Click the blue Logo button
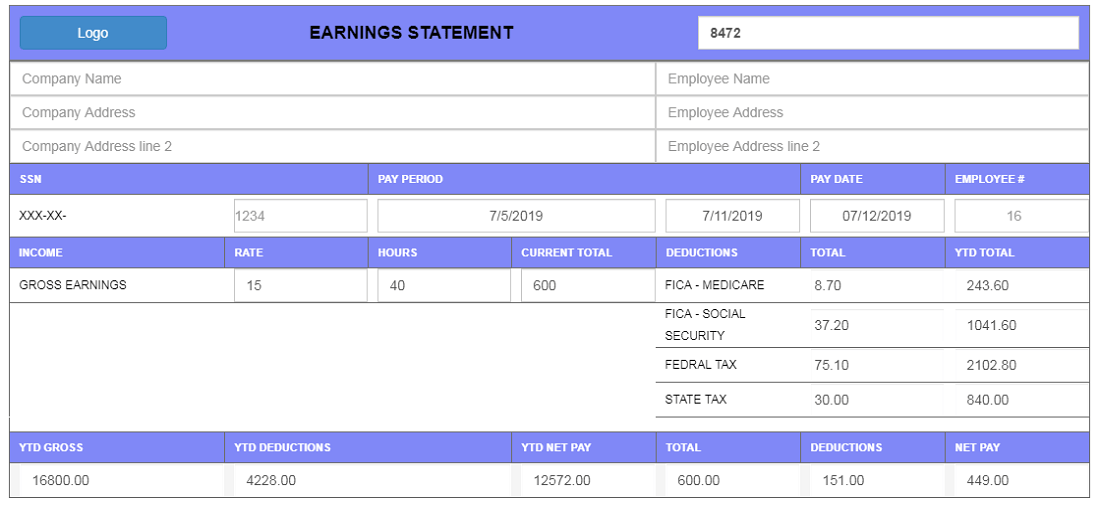This screenshot has width=1100, height=508. [x=93, y=33]
